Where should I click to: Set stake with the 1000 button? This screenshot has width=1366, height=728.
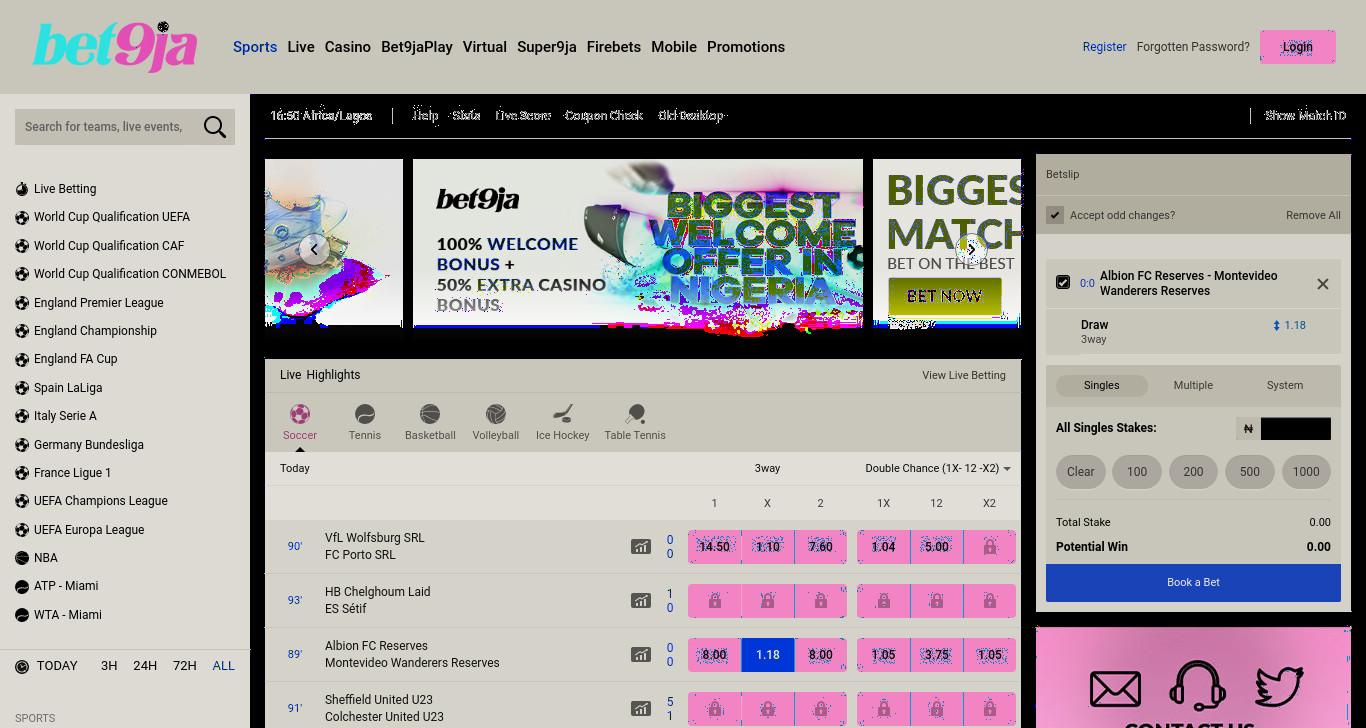[1306, 471]
